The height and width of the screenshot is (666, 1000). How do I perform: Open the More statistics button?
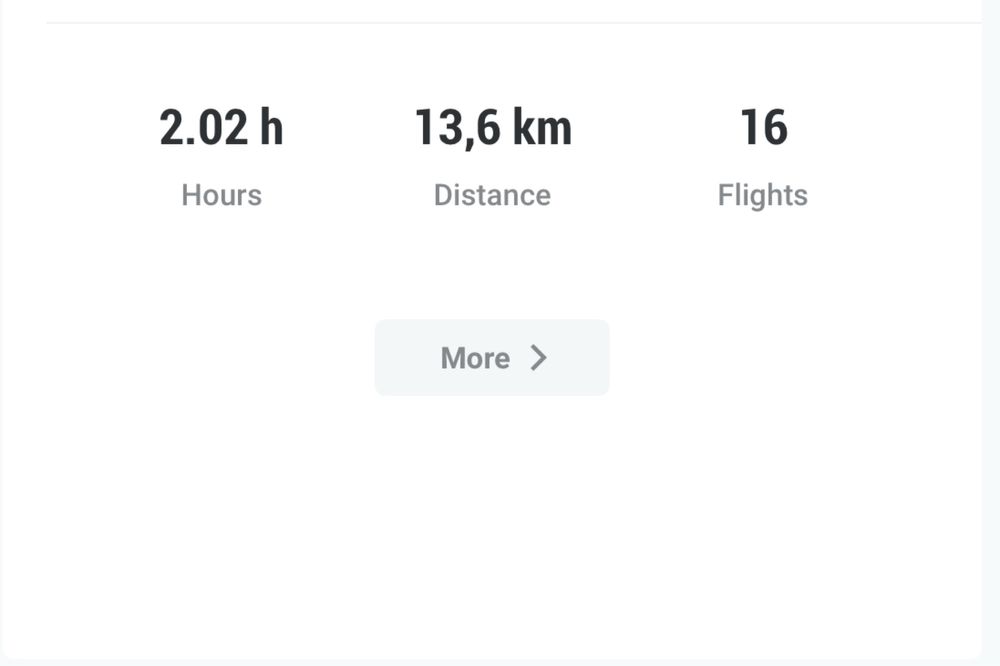pos(492,357)
